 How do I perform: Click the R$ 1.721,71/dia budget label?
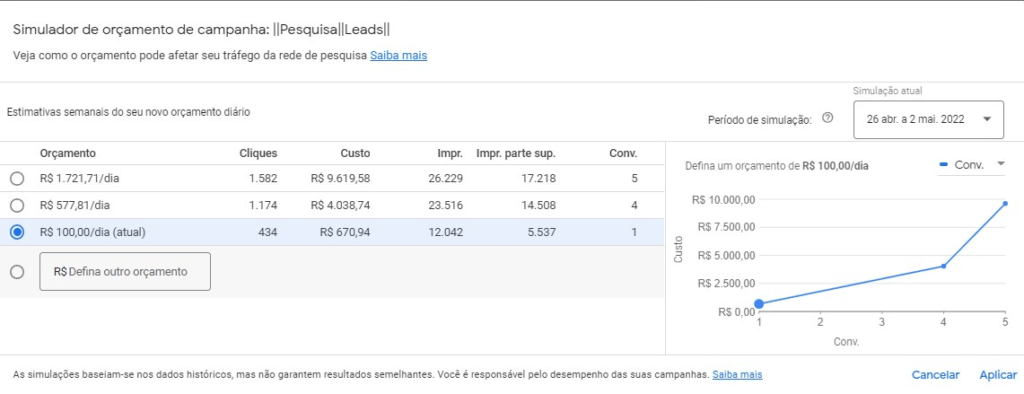click(80, 178)
